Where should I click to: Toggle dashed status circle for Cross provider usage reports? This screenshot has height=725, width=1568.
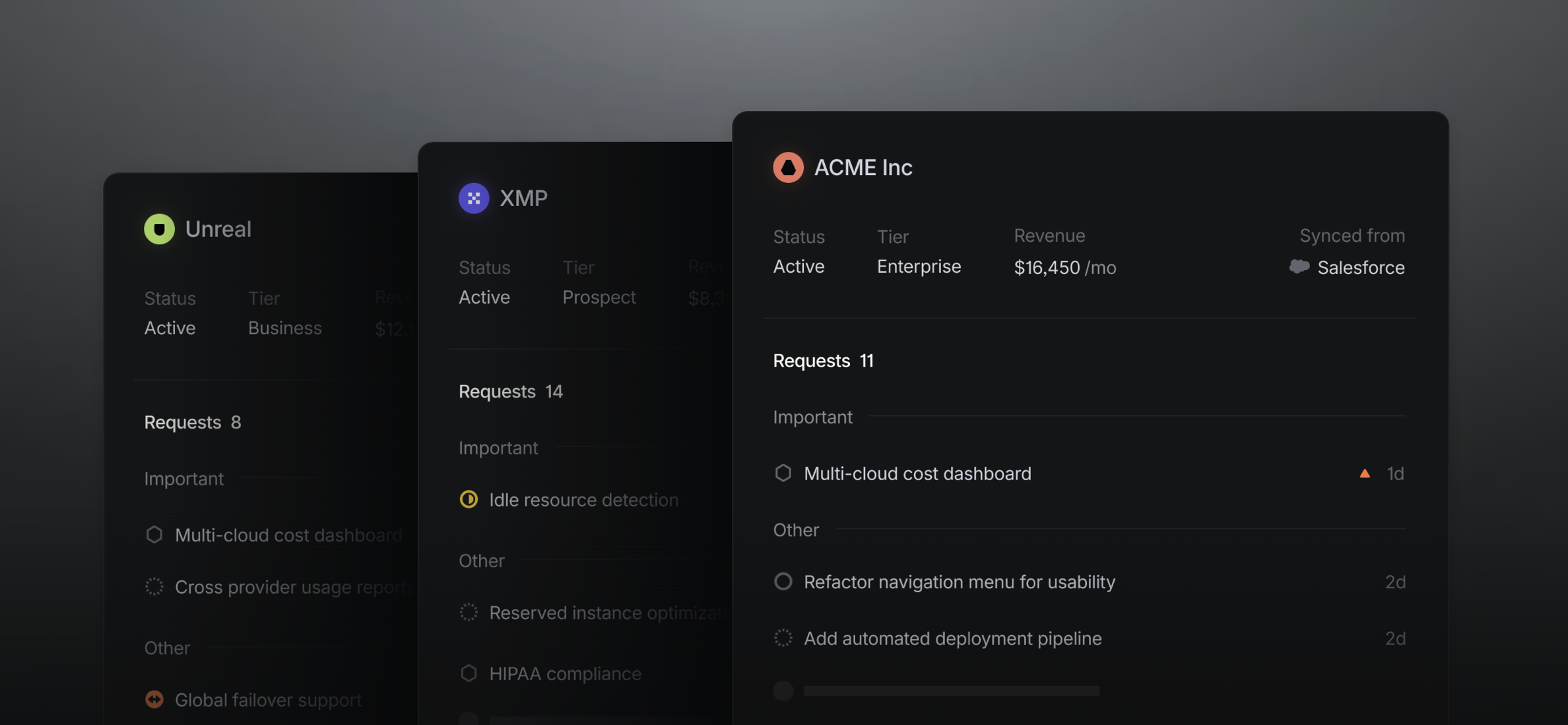click(x=154, y=586)
